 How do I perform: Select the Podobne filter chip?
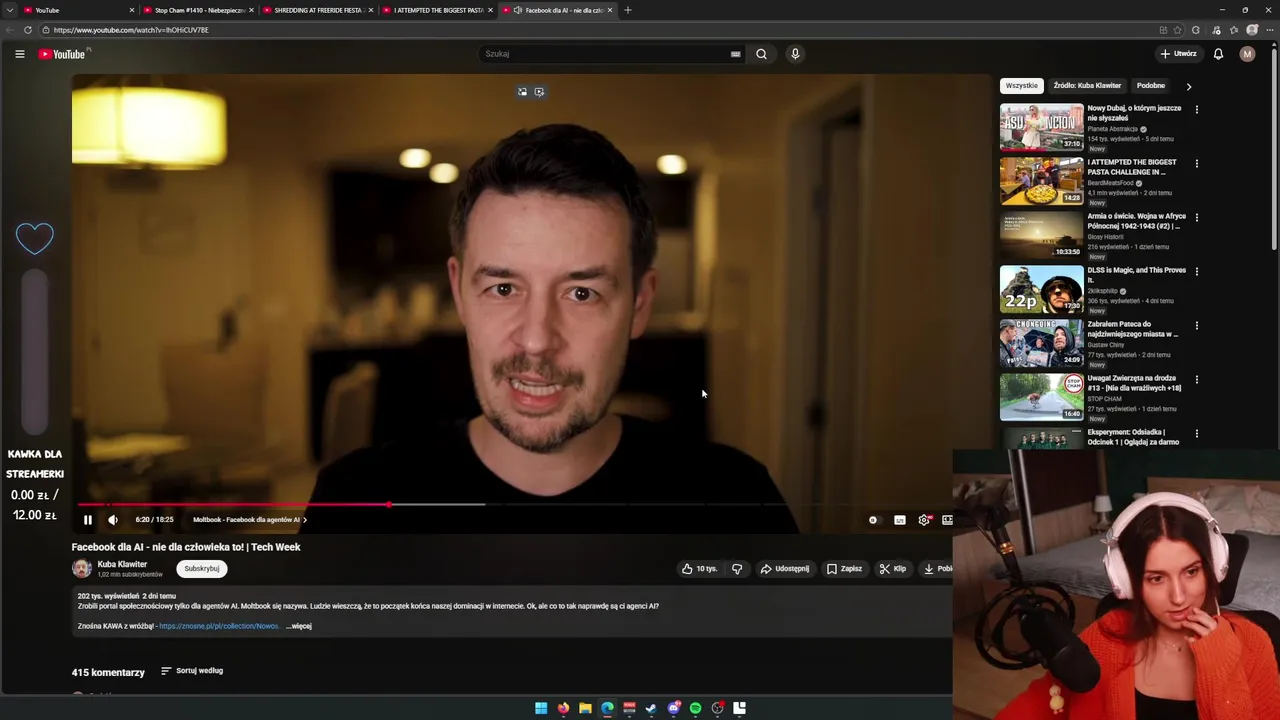coord(1151,86)
